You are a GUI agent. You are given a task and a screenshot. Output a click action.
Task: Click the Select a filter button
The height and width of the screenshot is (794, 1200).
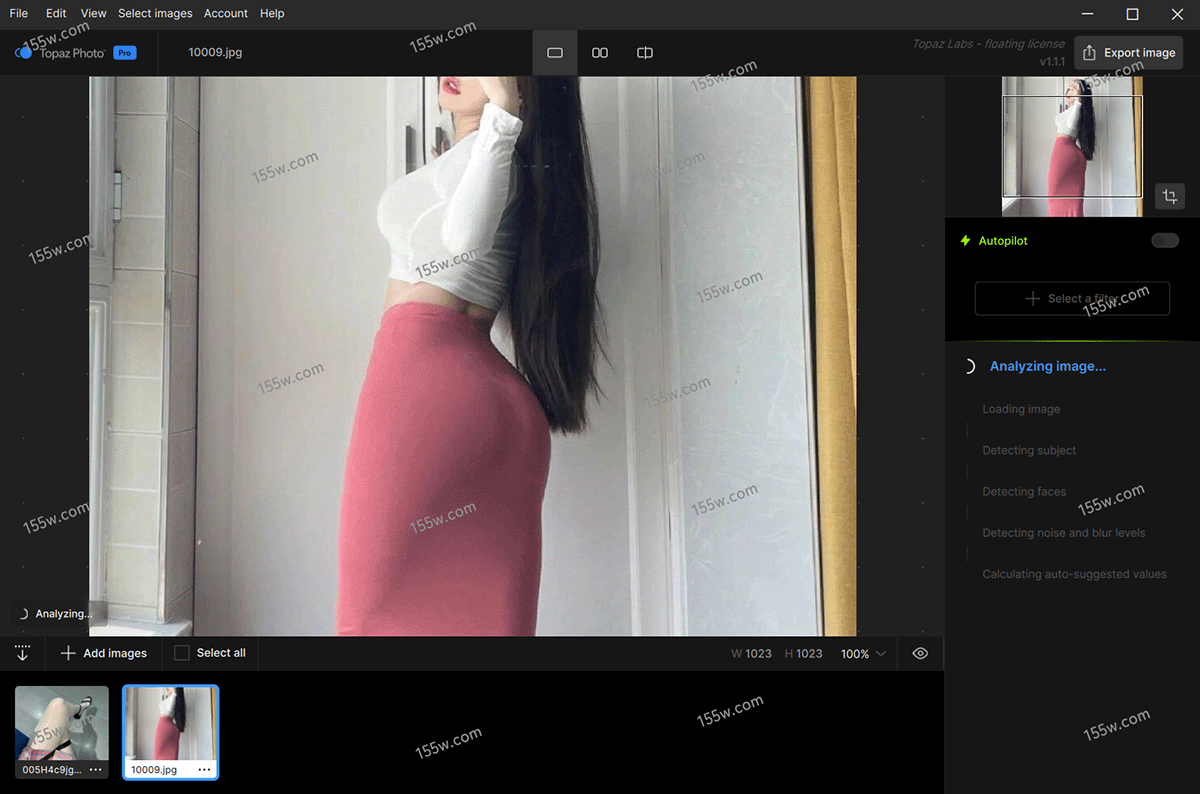click(x=1072, y=298)
